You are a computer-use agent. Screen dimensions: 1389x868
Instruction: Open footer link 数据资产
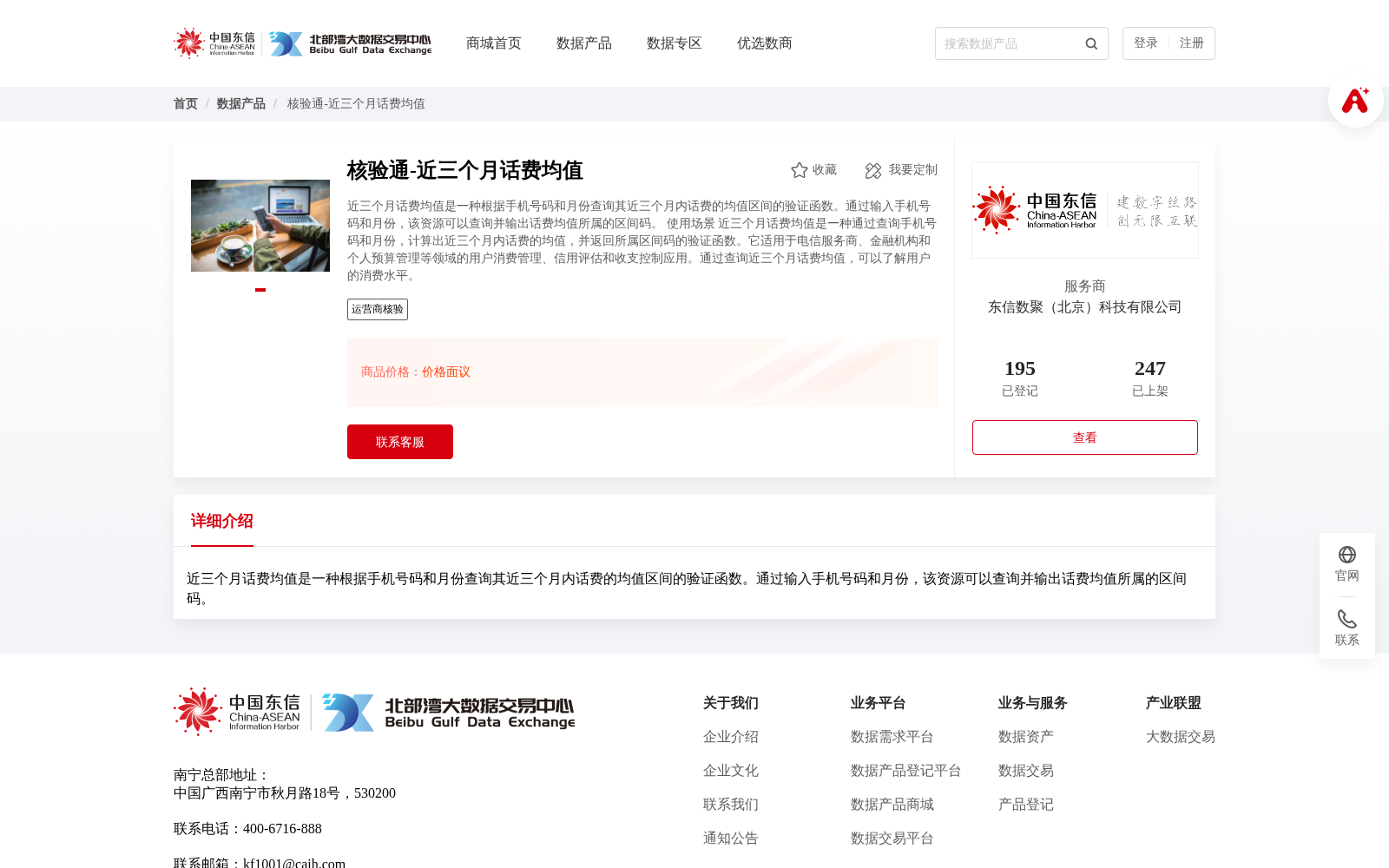point(1026,737)
